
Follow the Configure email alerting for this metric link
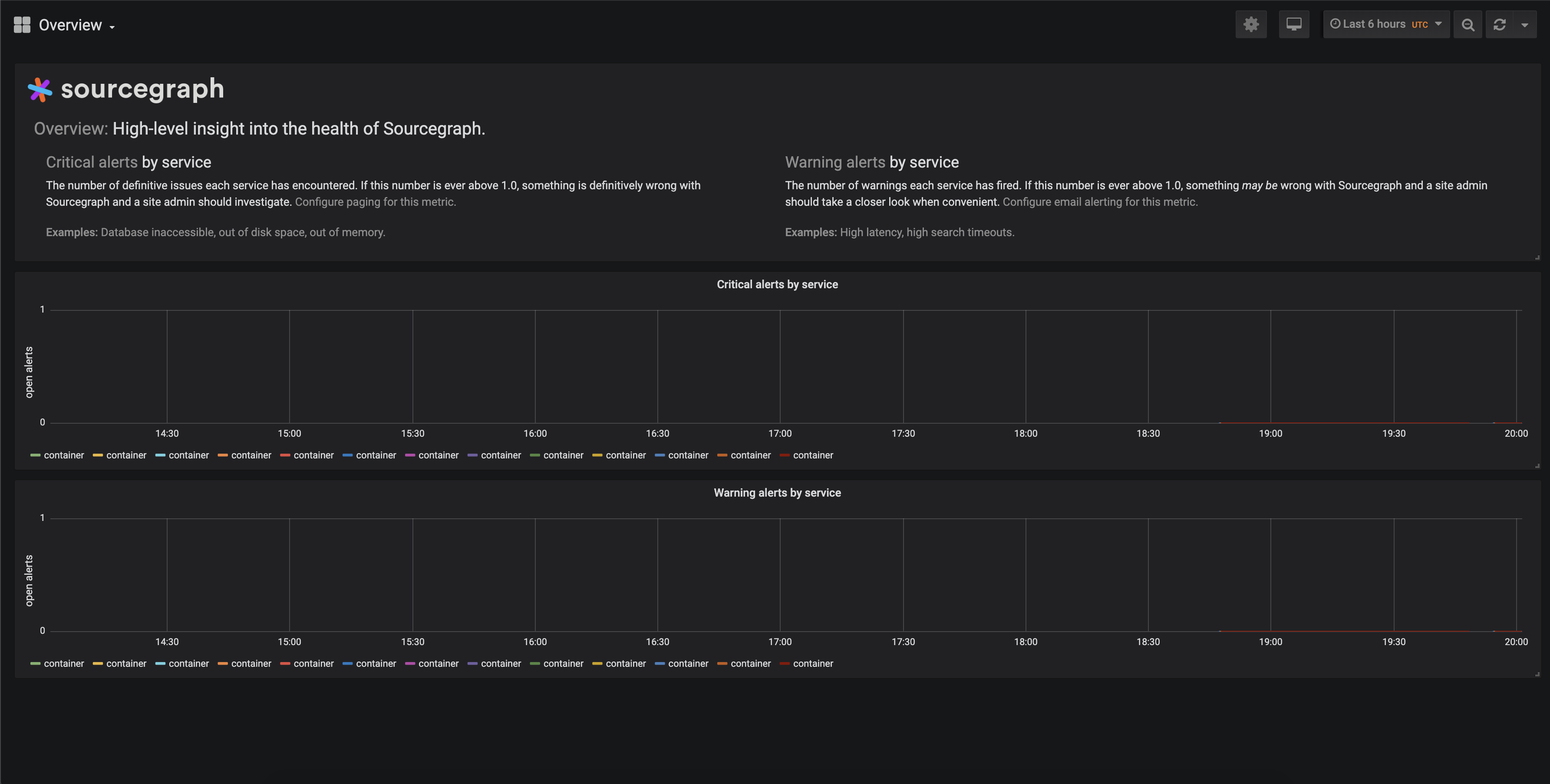tap(1100, 201)
